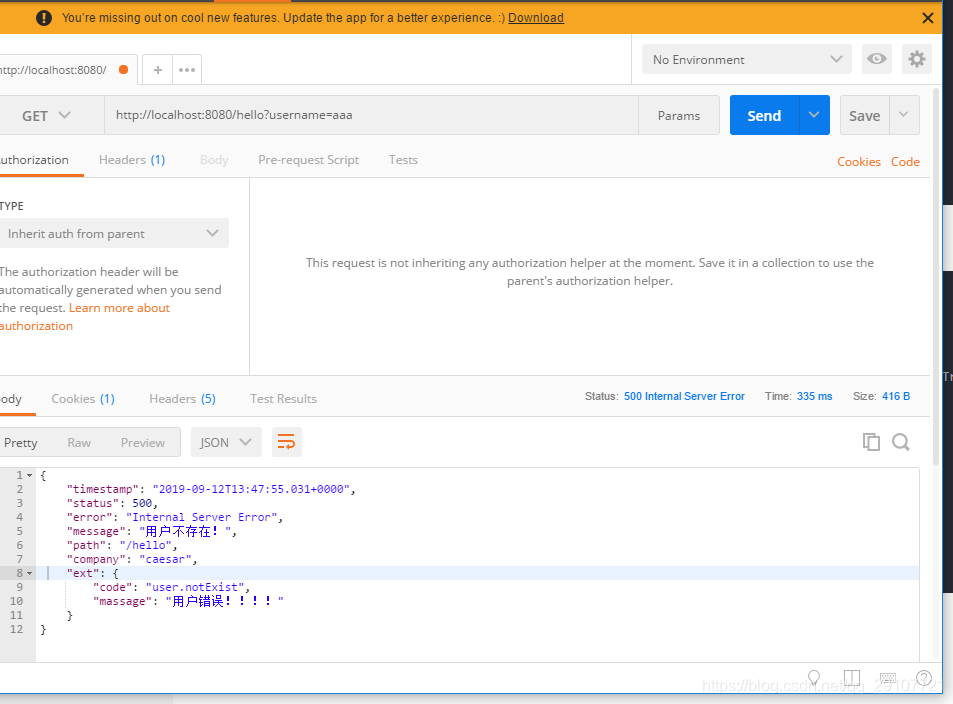This screenshot has height=704, width=953.
Task: Open the Download link in the update banner
Action: 536,18
